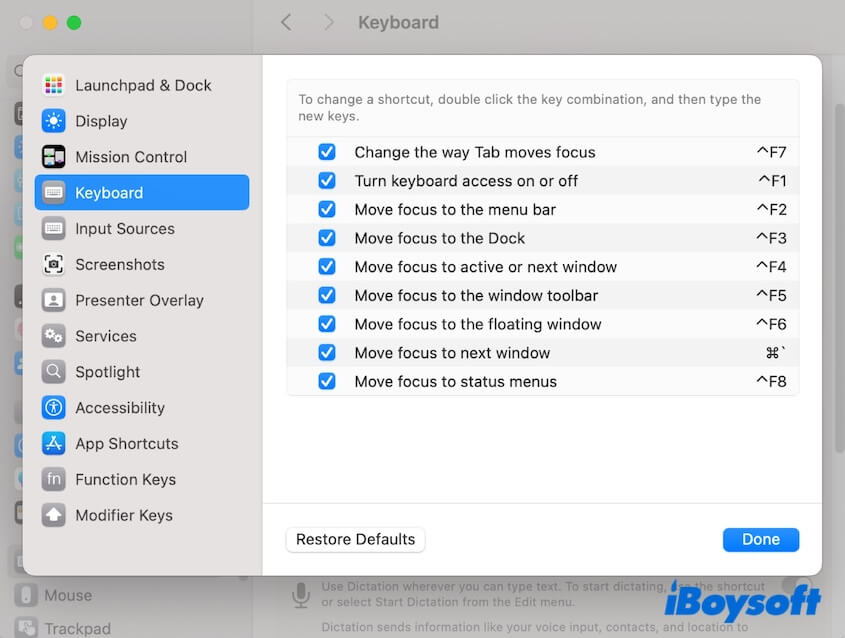Click the Accessibility icon
This screenshot has height=638, width=845.
coord(53,407)
